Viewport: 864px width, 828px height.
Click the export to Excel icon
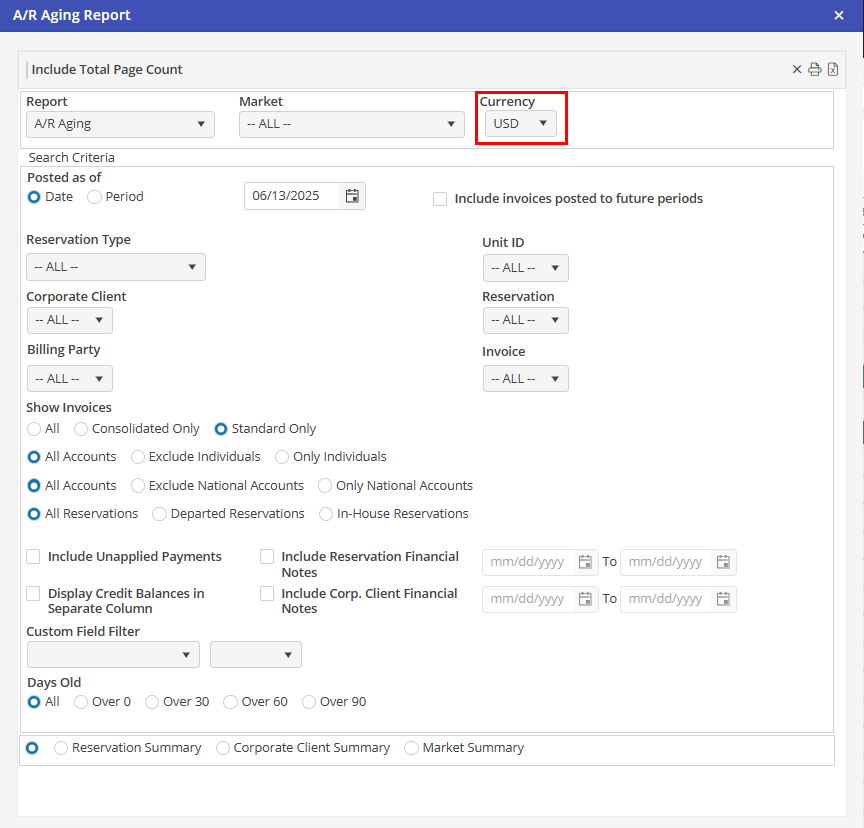coord(833,70)
